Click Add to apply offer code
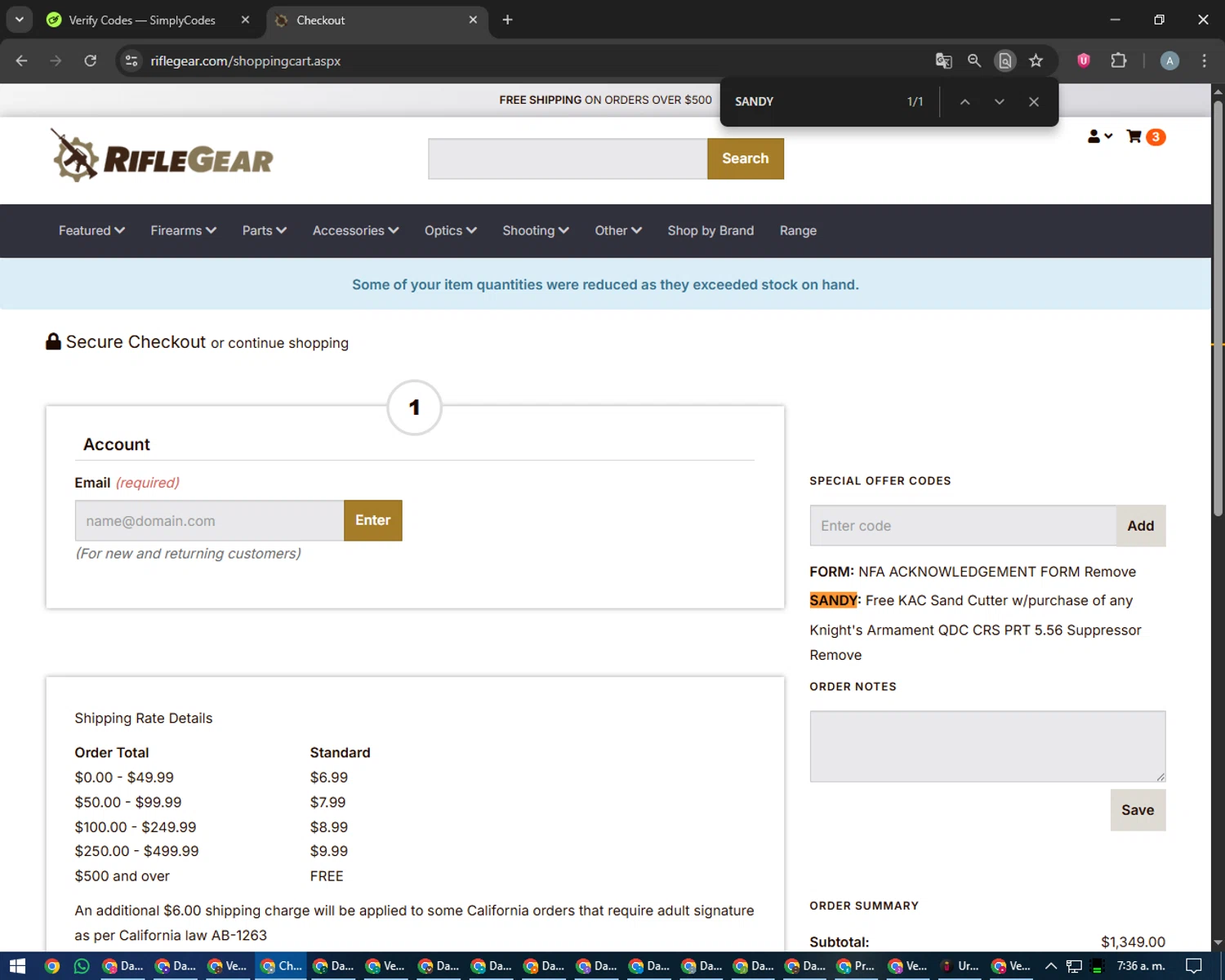The height and width of the screenshot is (980, 1225). [x=1140, y=526]
